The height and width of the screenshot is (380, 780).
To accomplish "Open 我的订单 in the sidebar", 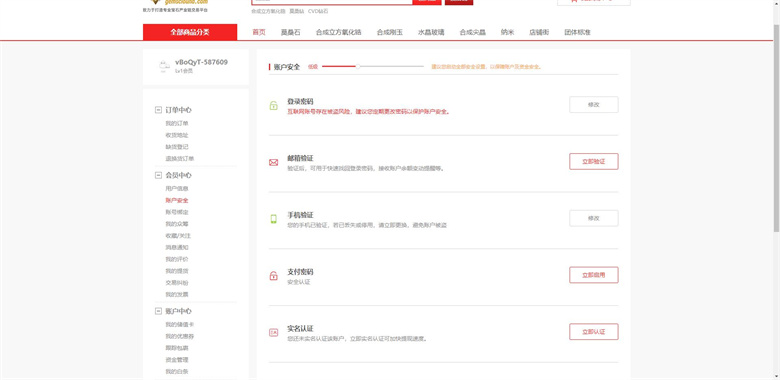I will (177, 123).
